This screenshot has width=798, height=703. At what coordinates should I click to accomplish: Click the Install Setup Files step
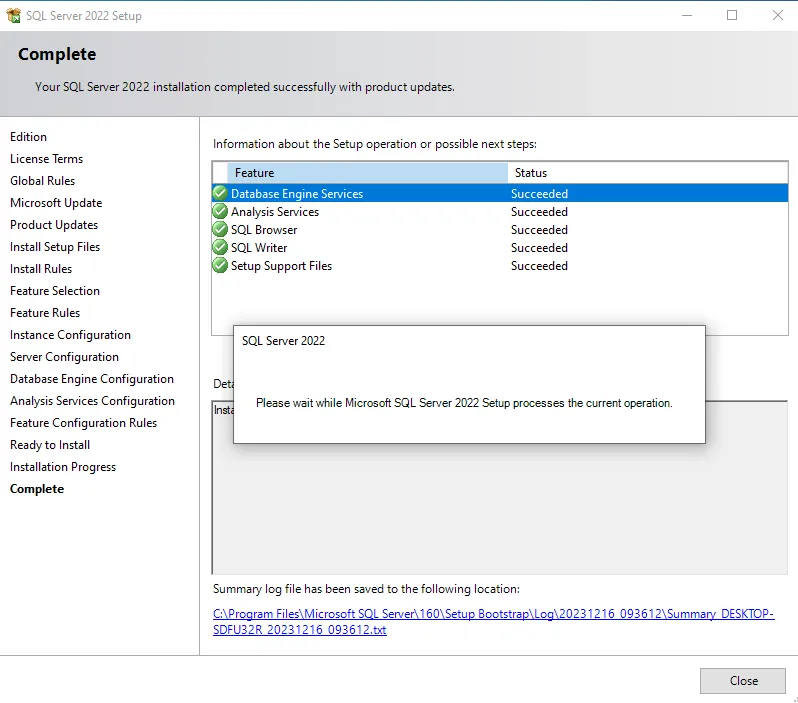tap(55, 247)
